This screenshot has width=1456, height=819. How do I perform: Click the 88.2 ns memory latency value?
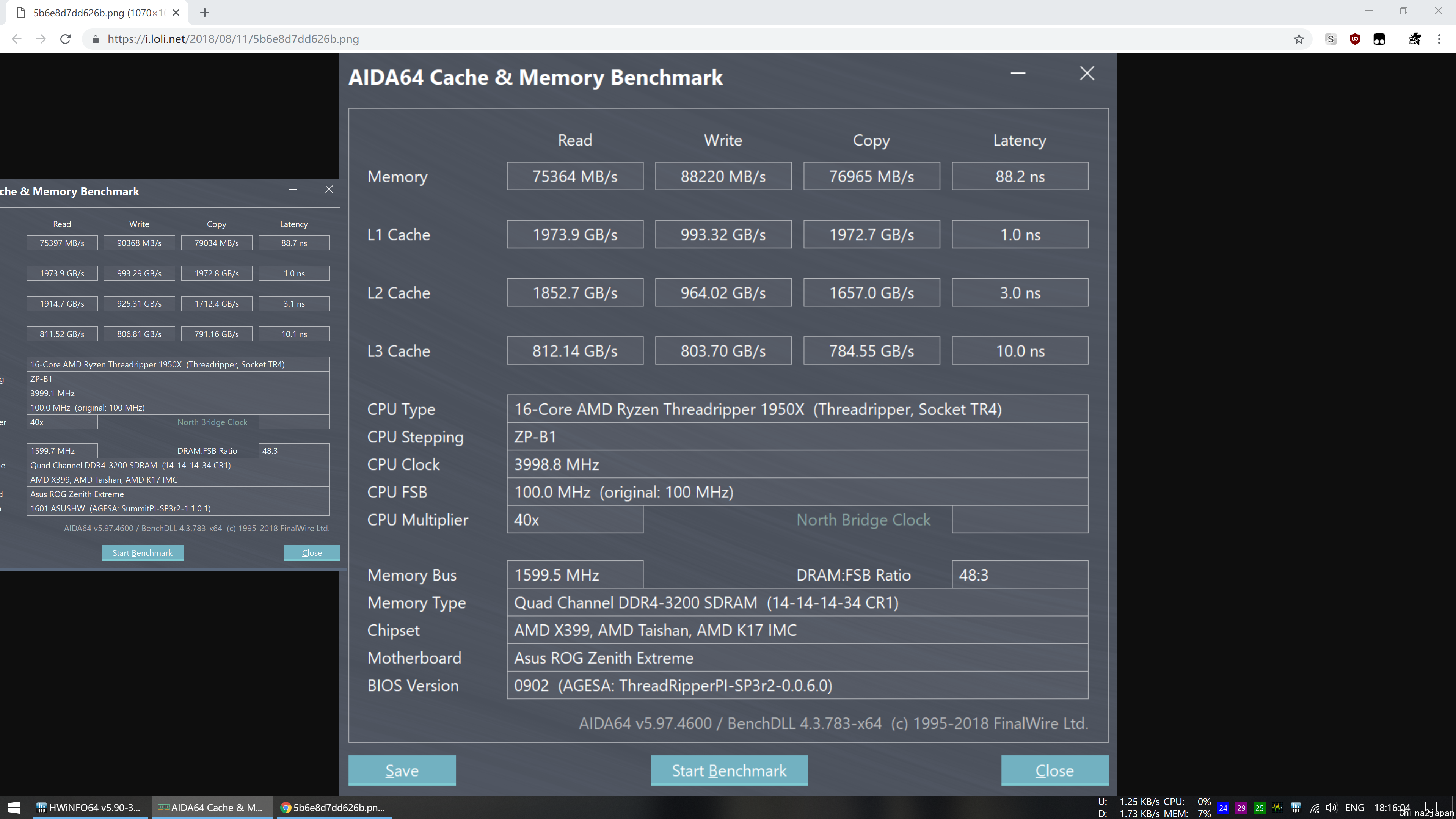coord(1020,176)
